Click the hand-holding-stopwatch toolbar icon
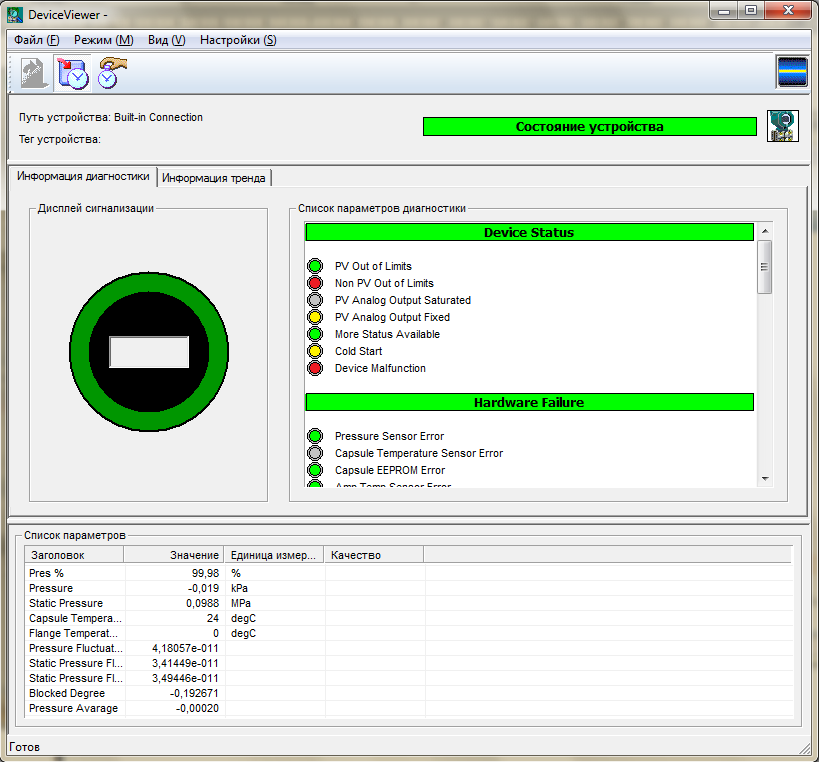 pyautogui.click(x=112, y=73)
